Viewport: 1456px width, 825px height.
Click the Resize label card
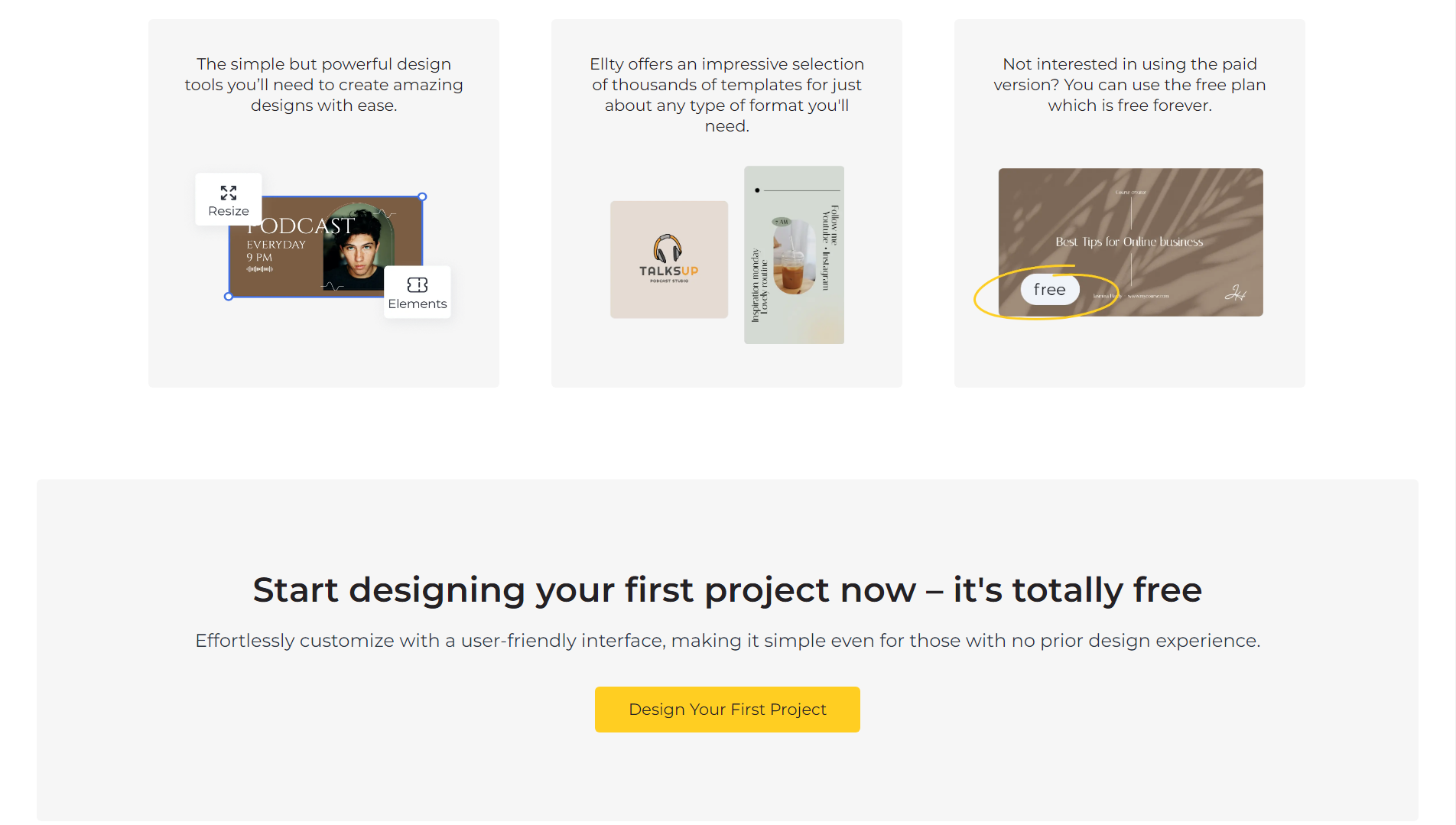tap(229, 200)
